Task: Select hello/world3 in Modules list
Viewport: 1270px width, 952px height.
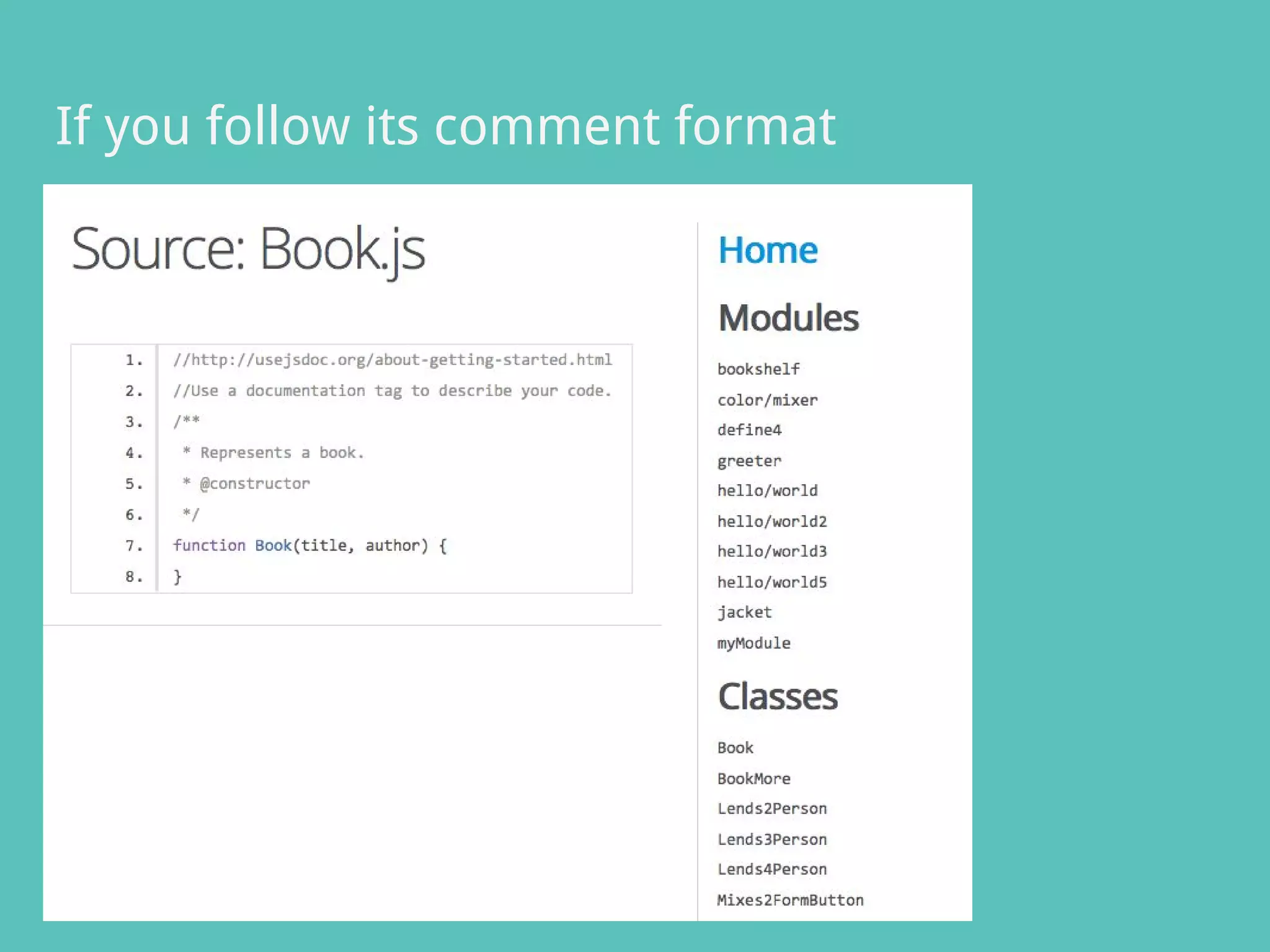Action: pos(772,552)
